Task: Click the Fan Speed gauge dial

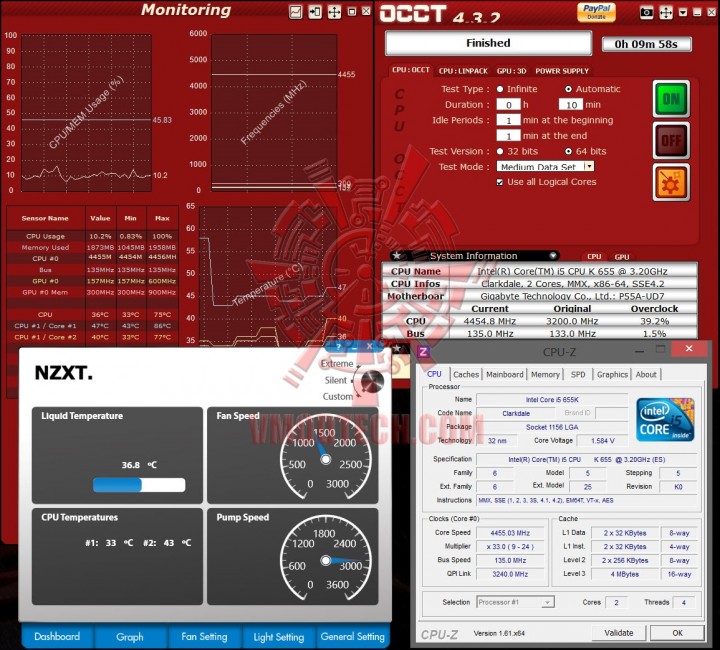Action: point(326,459)
